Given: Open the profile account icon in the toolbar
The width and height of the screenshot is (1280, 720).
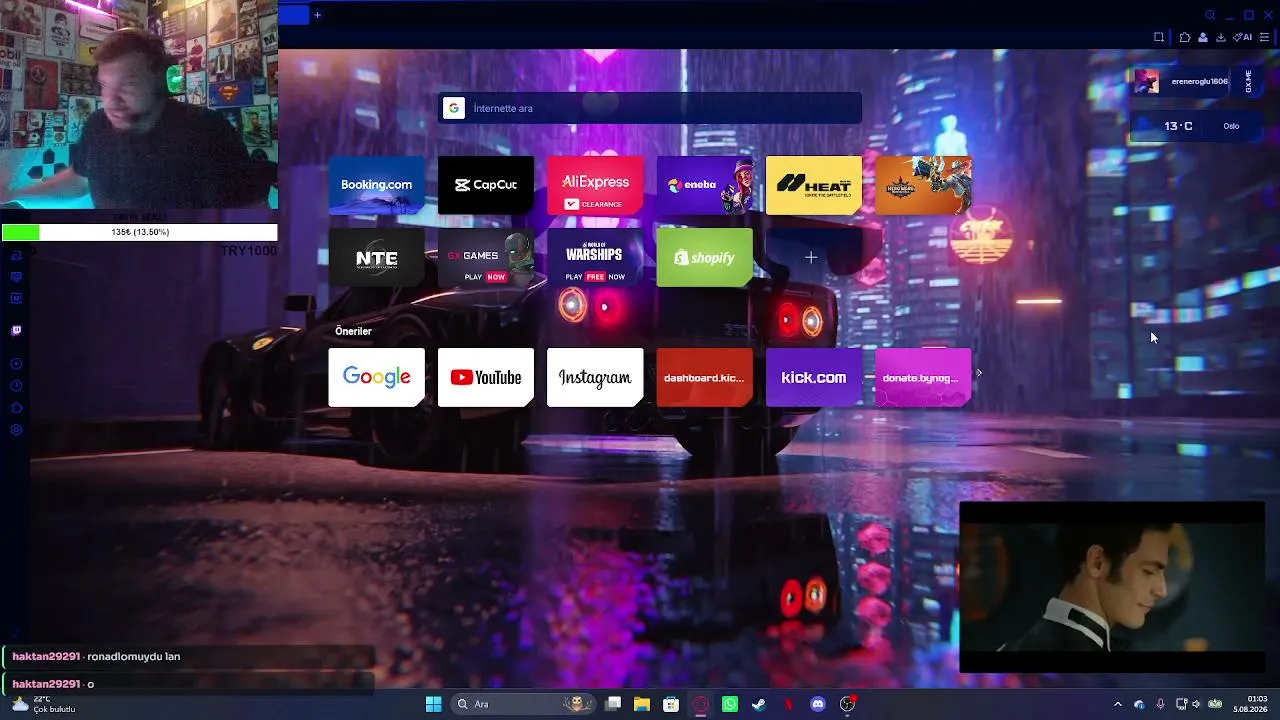Looking at the screenshot, I should [x=1203, y=37].
